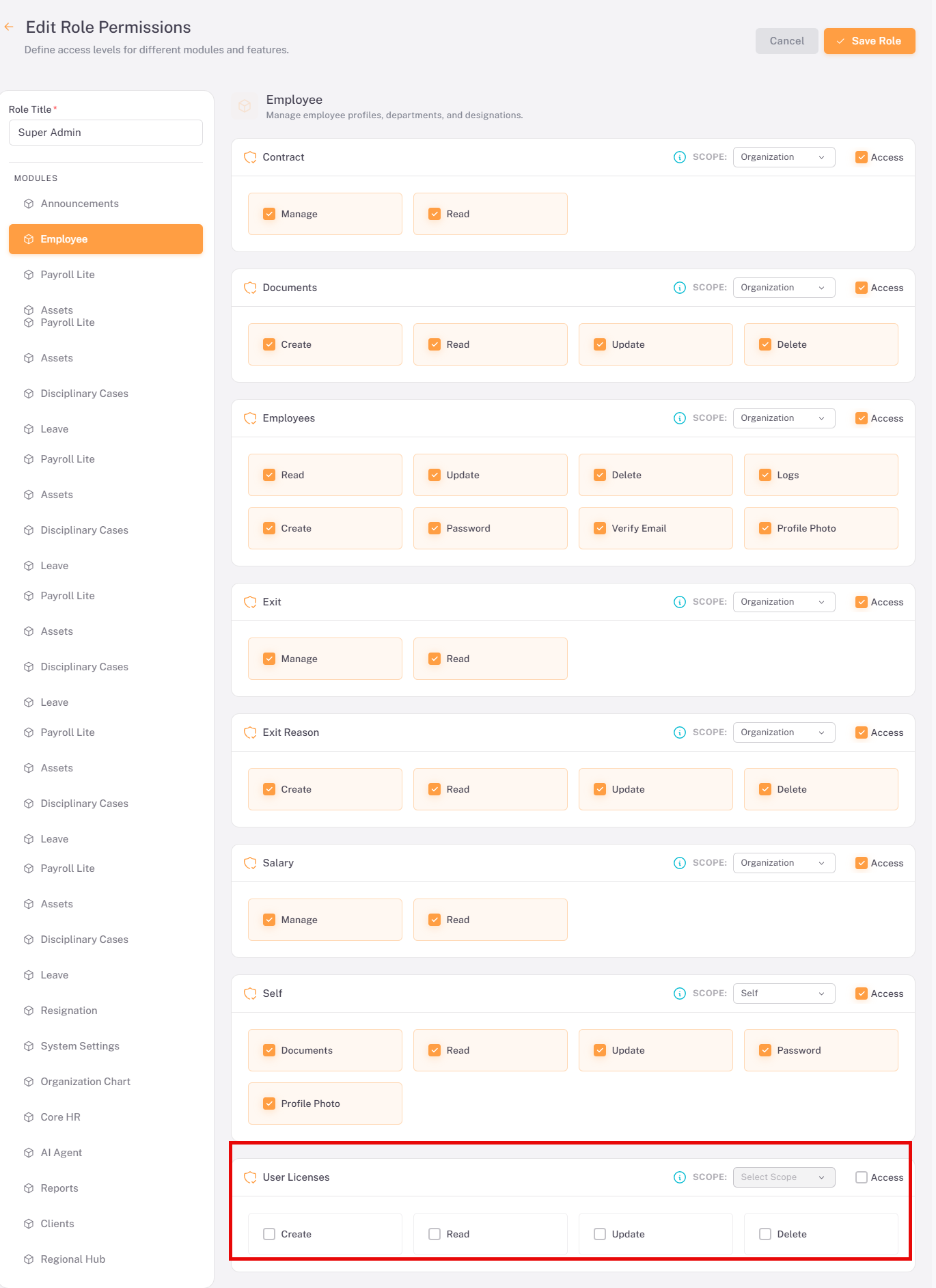Image resolution: width=936 pixels, height=1288 pixels.
Task: Click the cube icon beside Clients
Action: point(29,1224)
